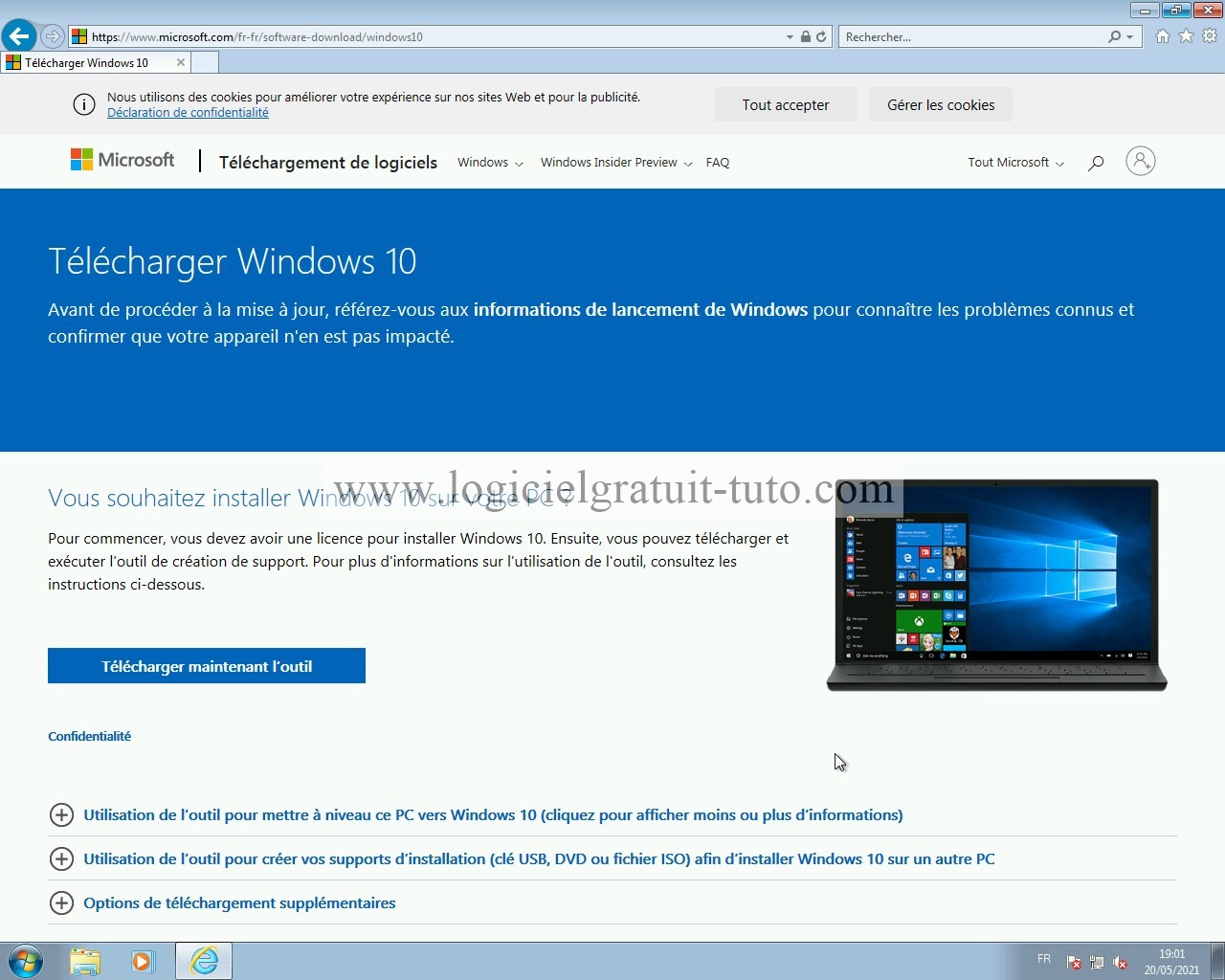The height and width of the screenshot is (980, 1225).
Task: Open the browser Tools gear icon
Action: pyautogui.click(x=1210, y=36)
